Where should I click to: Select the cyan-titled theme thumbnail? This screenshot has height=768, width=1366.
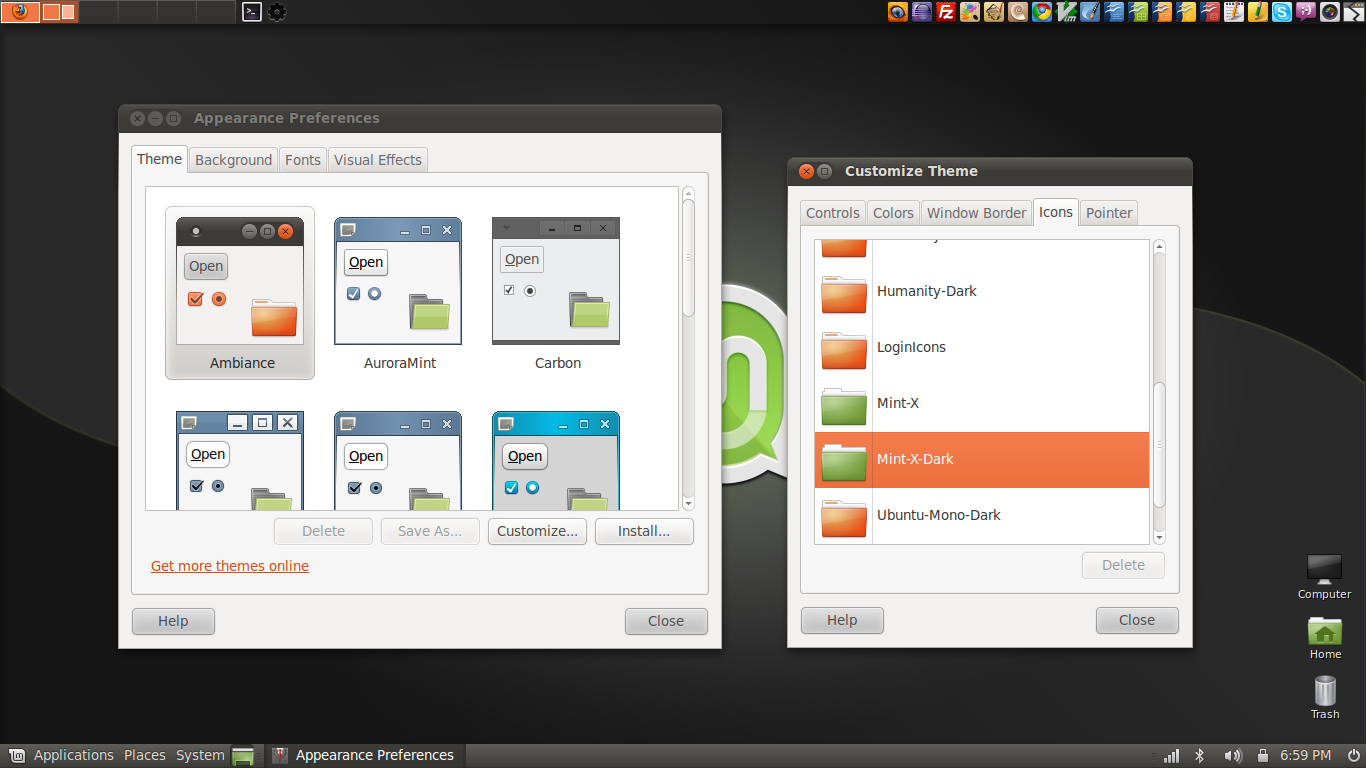556,461
